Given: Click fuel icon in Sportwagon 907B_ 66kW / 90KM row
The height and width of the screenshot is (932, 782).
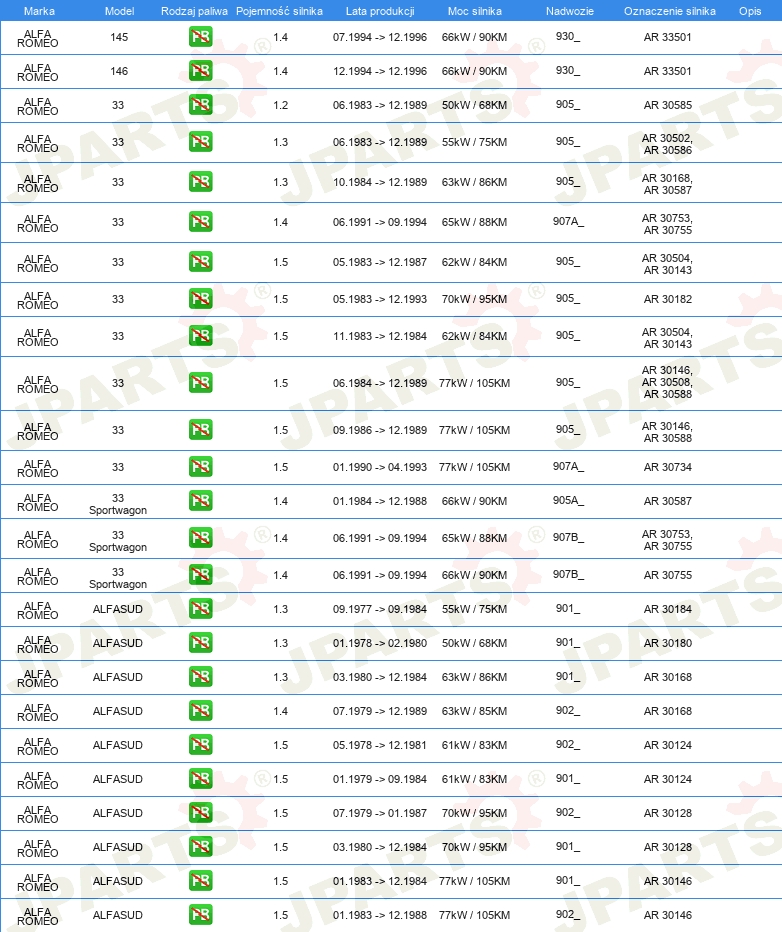Looking at the screenshot, I should point(201,575).
